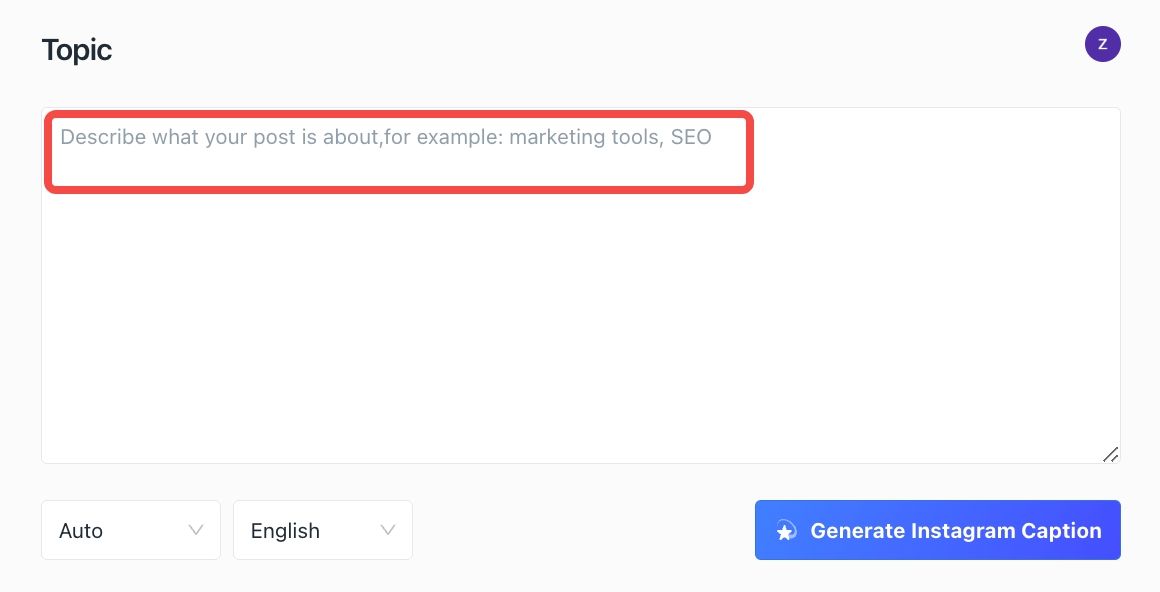Click the chevron arrow beside Auto
The height and width of the screenshot is (592, 1160).
pos(195,530)
